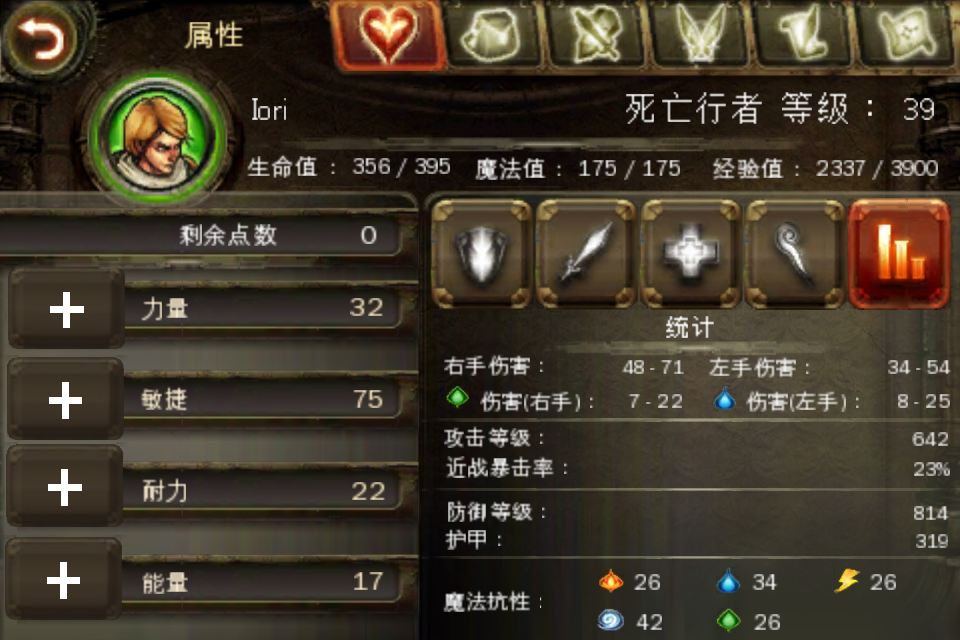Screen dimensions: 960x640
Task: Tap the back arrow button
Action: point(41,38)
